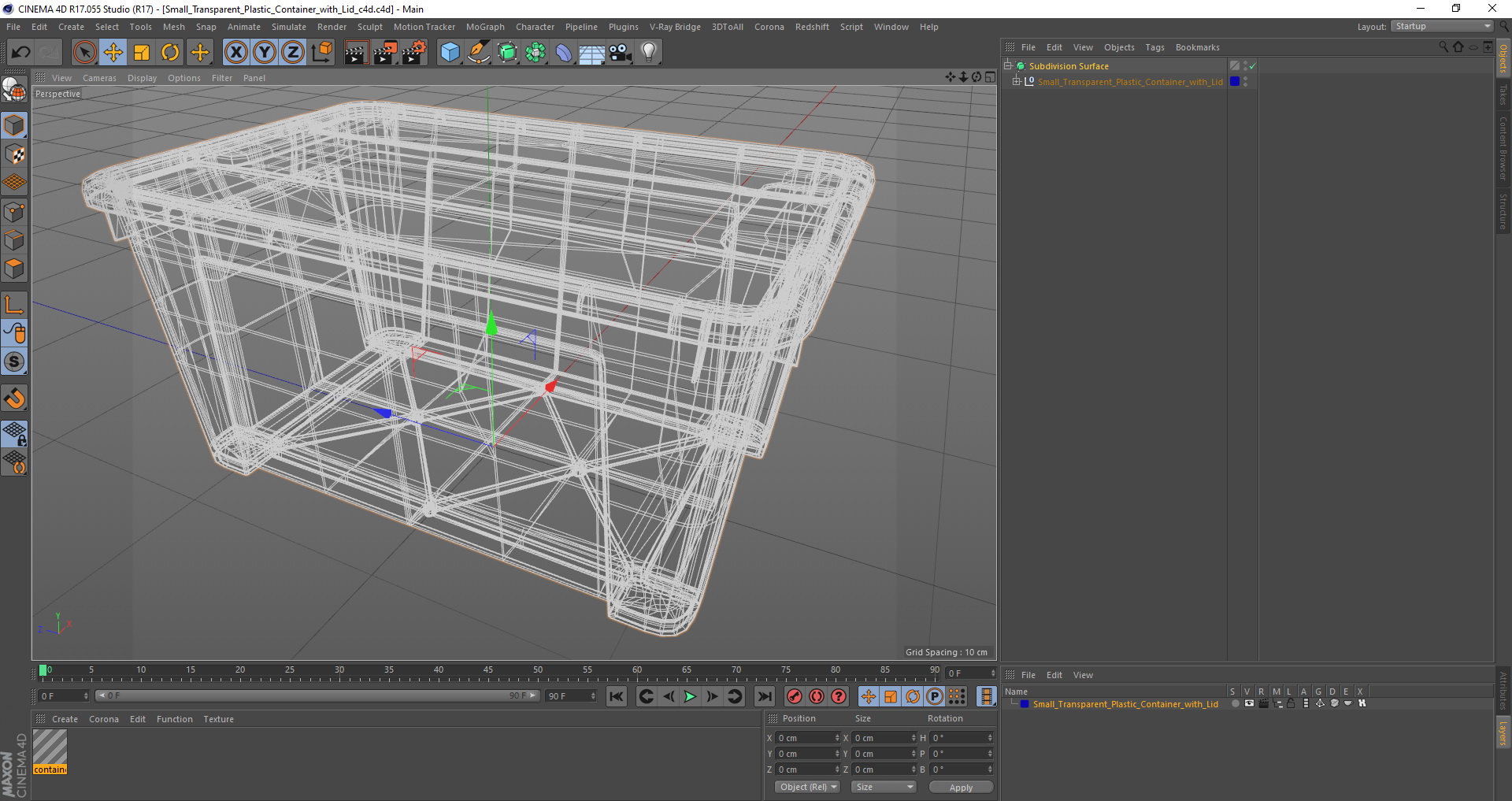Open the Simulate menu

coord(289,27)
